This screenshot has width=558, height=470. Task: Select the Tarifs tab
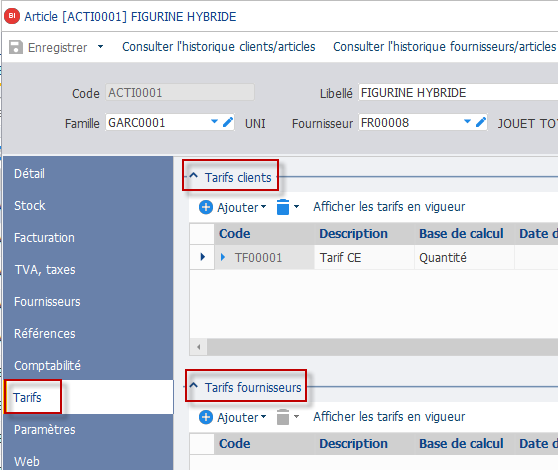point(88,397)
